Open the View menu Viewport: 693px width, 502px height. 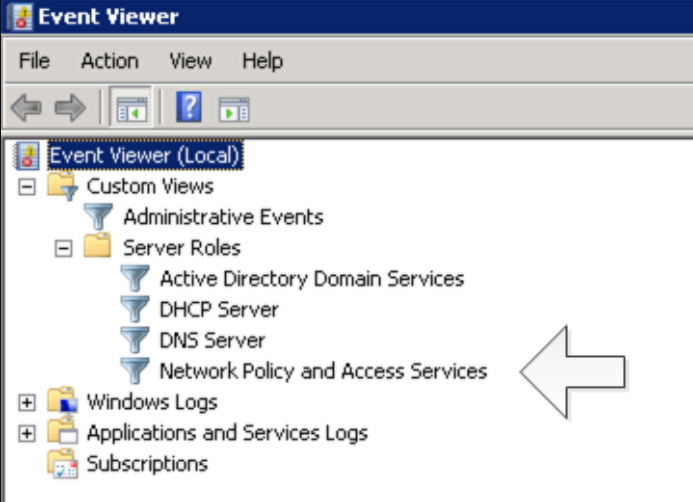(190, 61)
